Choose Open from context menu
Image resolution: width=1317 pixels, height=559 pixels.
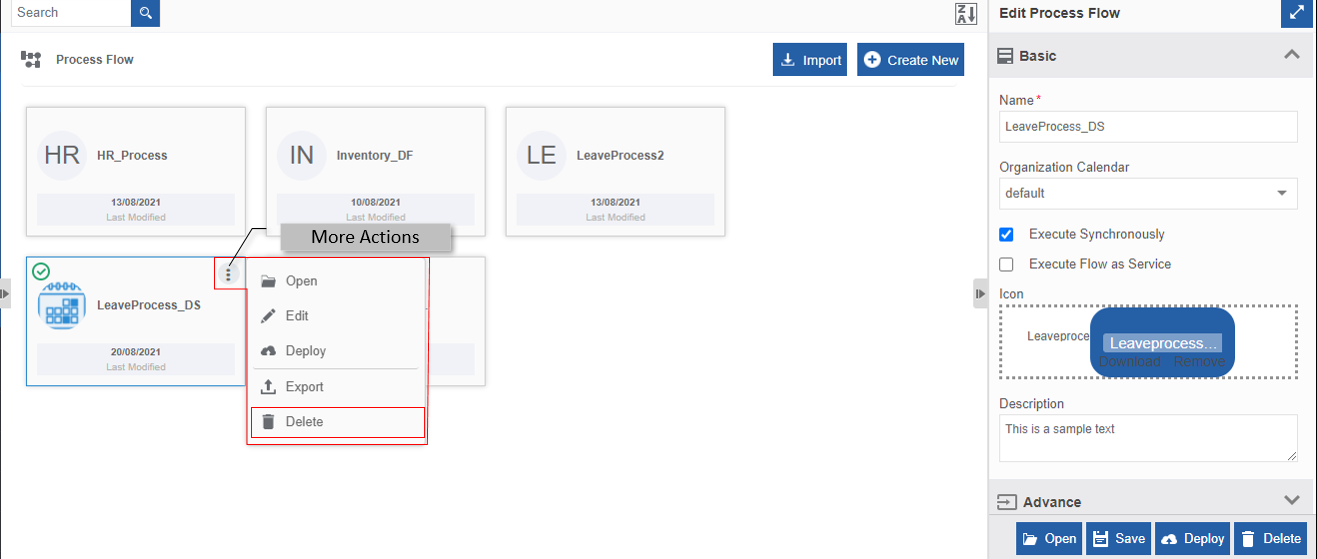point(337,281)
